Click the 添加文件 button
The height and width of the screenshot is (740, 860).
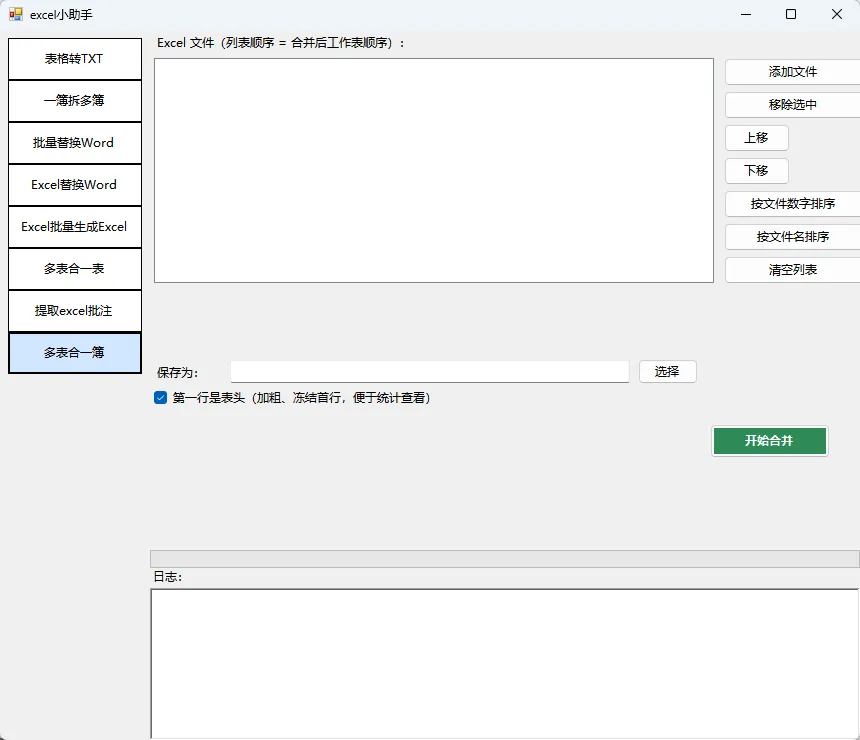[x=793, y=72]
